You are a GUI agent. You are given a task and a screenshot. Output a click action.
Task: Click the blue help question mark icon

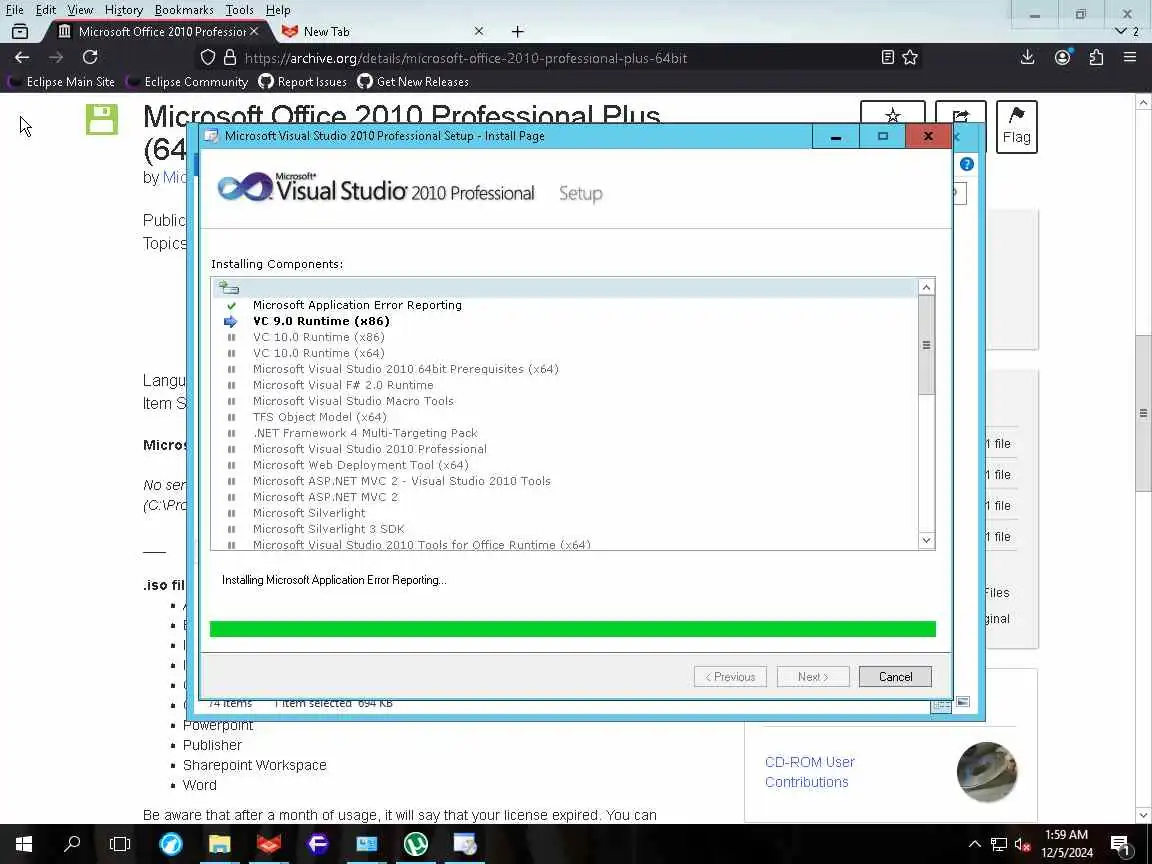pos(967,164)
